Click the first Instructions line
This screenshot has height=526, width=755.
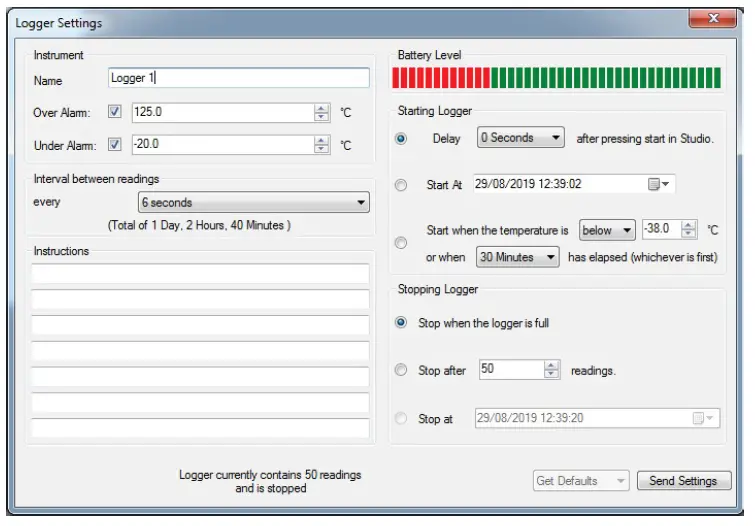200,274
